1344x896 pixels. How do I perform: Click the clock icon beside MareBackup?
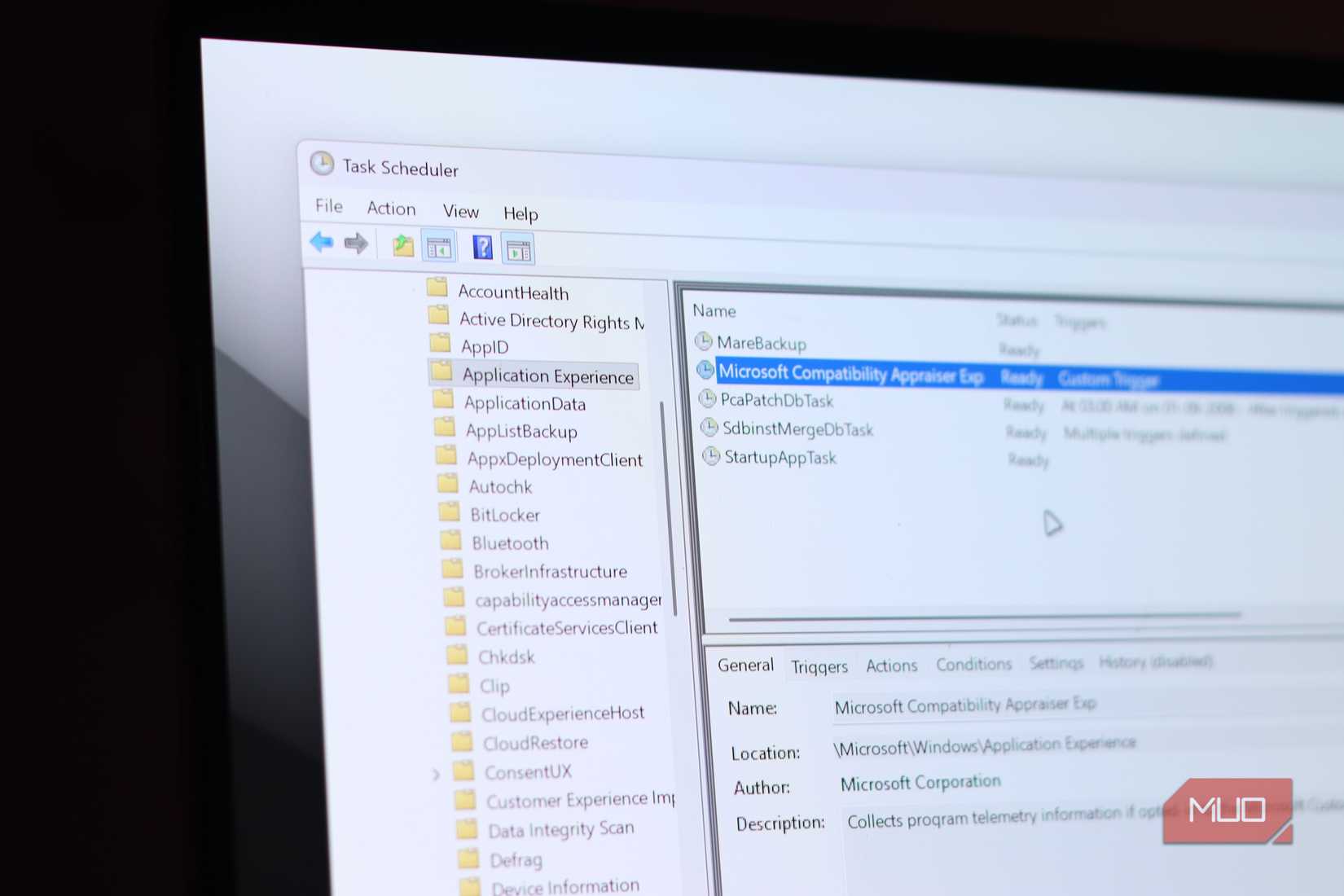coord(705,342)
